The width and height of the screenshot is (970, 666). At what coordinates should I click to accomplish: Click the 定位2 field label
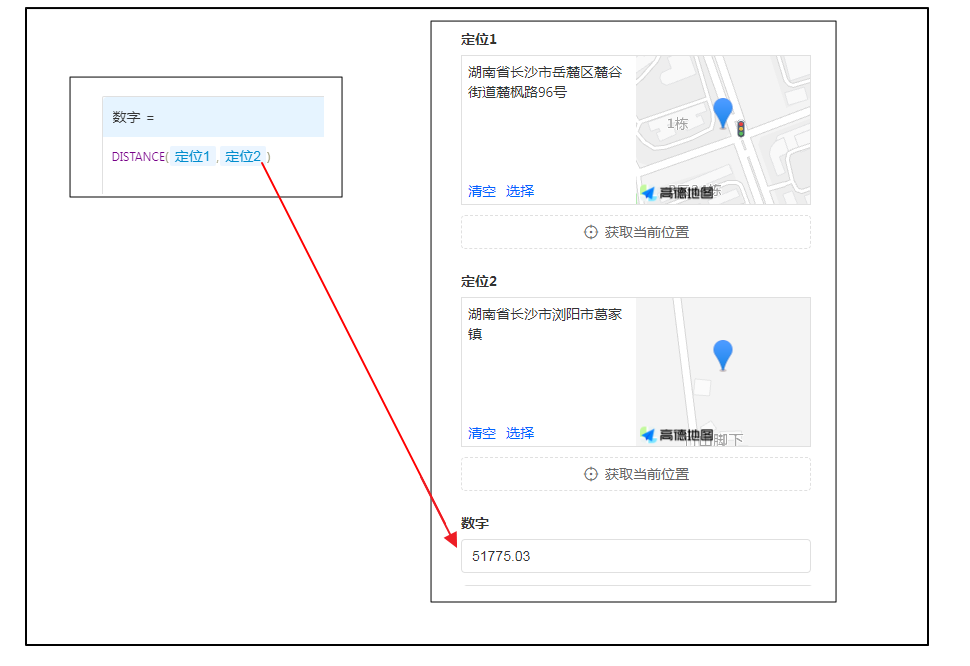click(x=479, y=281)
